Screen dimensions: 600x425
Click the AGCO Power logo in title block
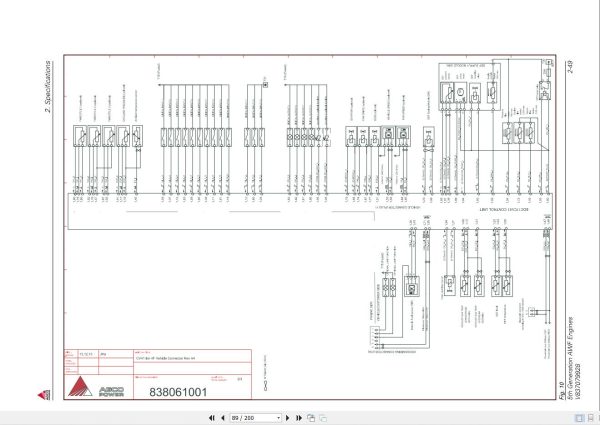click(x=96, y=387)
